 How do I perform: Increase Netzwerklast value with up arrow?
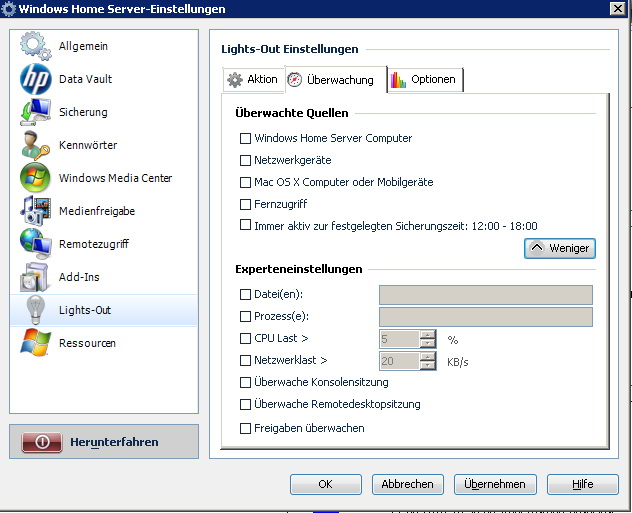[x=428, y=356]
